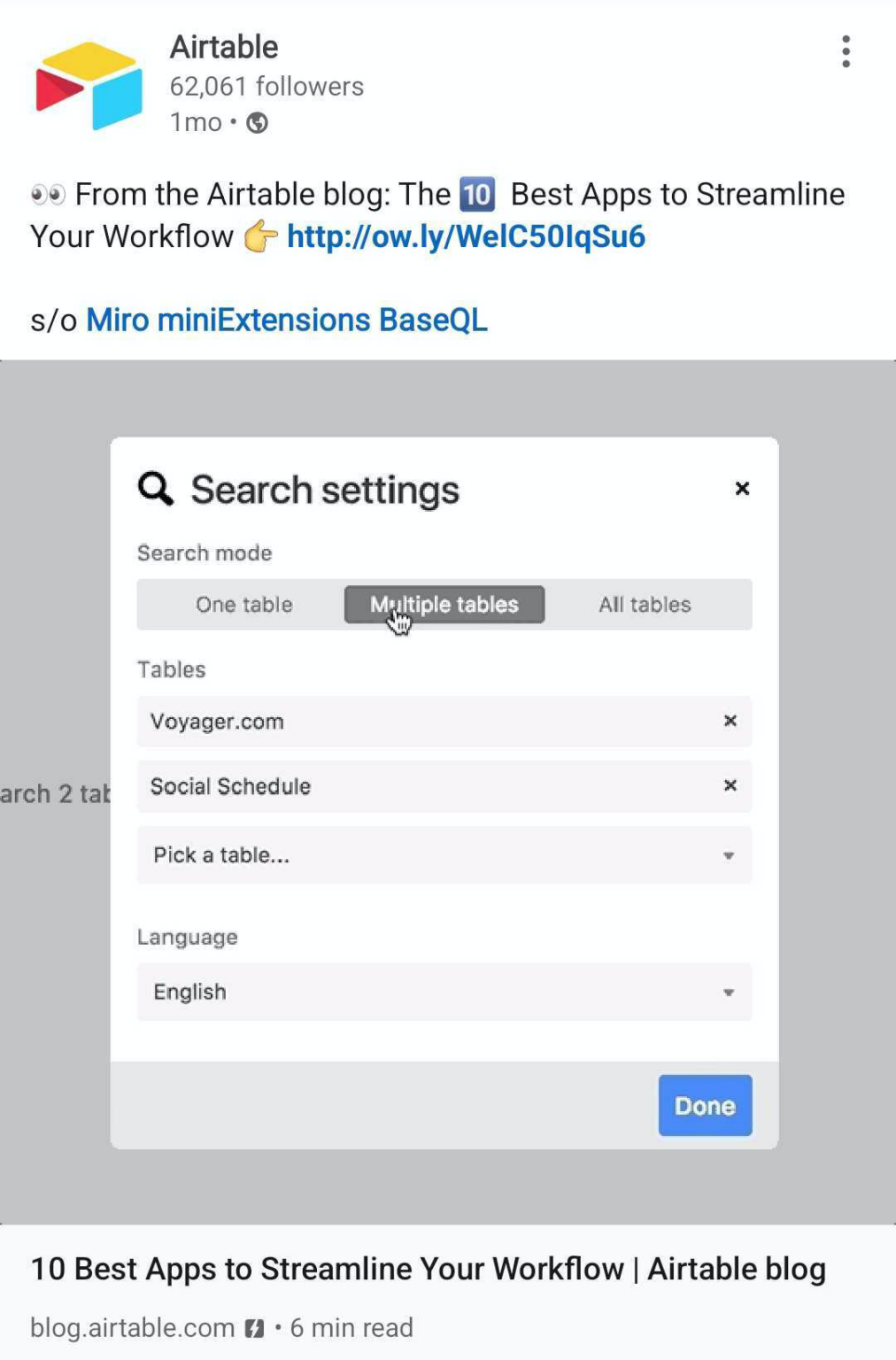The height and width of the screenshot is (1360, 896).
Task: Open the miniExtensions mention link
Action: 264,321
